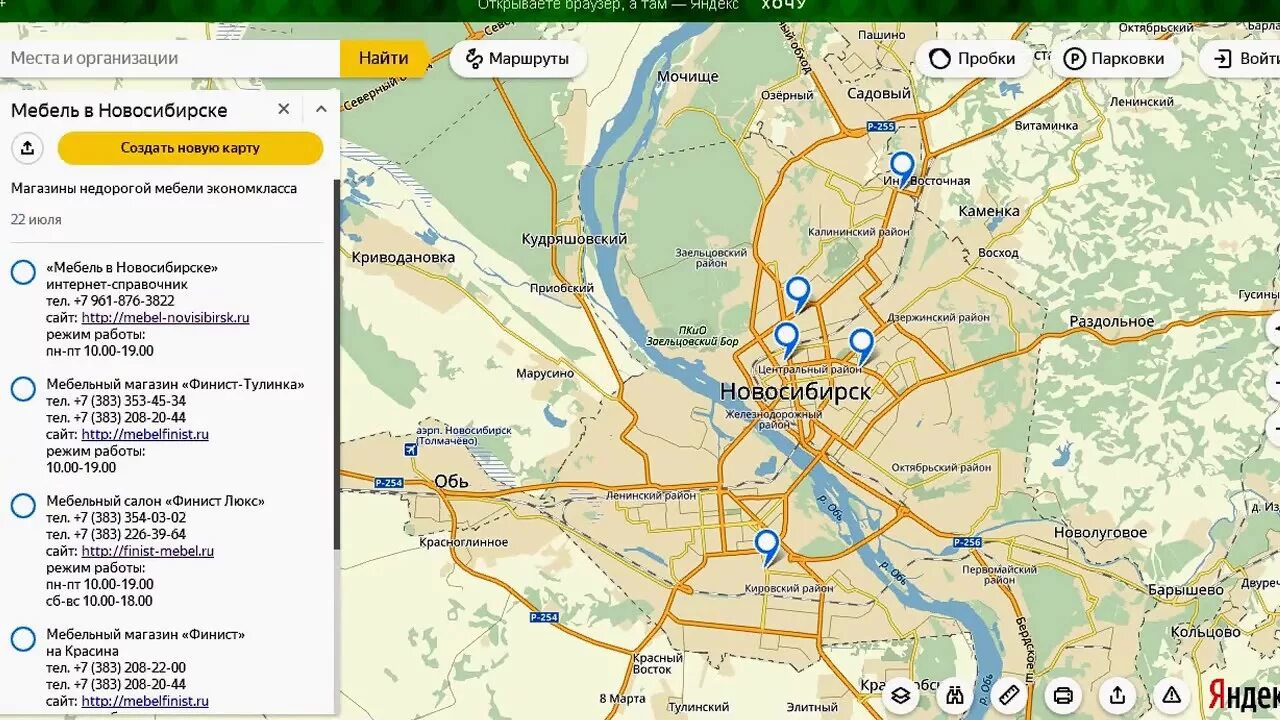Select marker icon for «Финист-Тулинка» entry
The image size is (1280, 720).
tap(23, 389)
